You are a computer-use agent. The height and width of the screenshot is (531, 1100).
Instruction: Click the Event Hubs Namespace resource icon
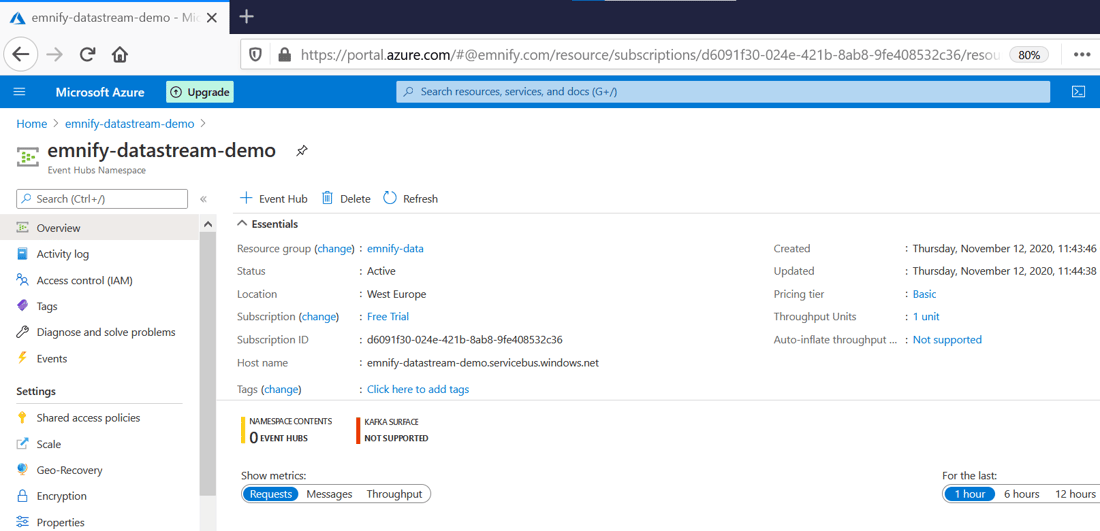[28, 157]
